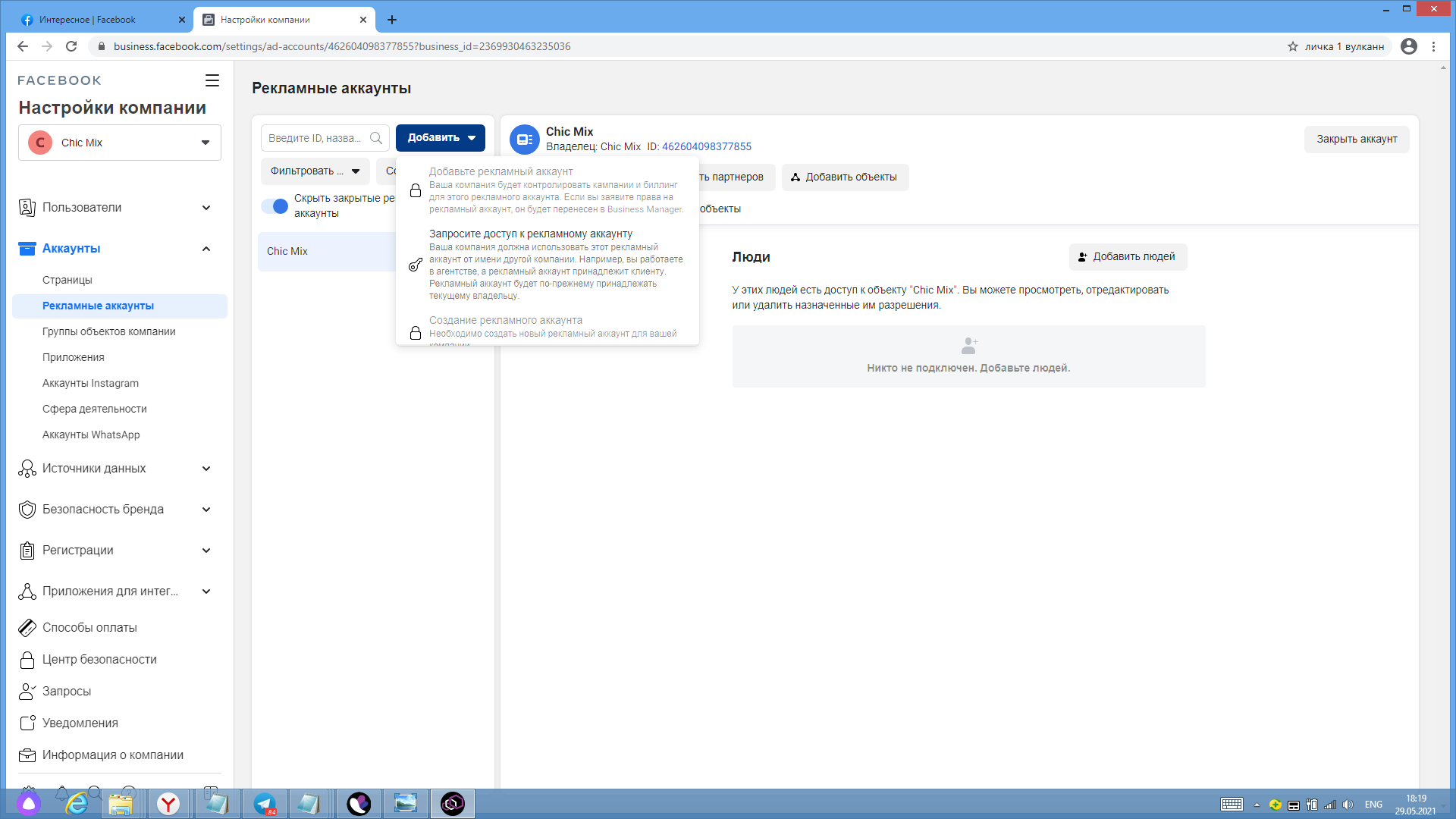Click the Chic Mix ad account avatar icon
Image resolution: width=1456 pixels, height=819 pixels.
pos(525,140)
